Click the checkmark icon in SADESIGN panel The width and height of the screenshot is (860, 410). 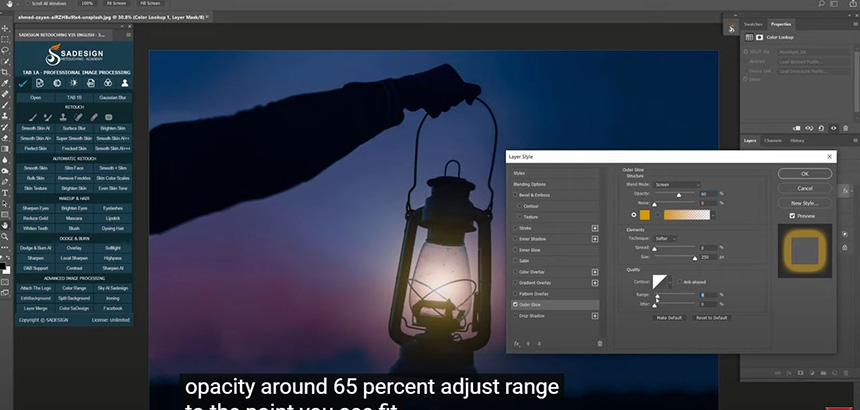pyautogui.click(x=23, y=83)
